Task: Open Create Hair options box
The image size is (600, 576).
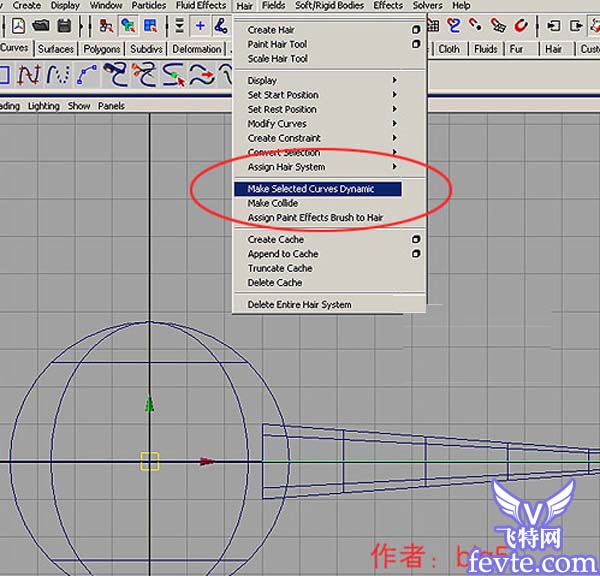Action: [x=416, y=29]
